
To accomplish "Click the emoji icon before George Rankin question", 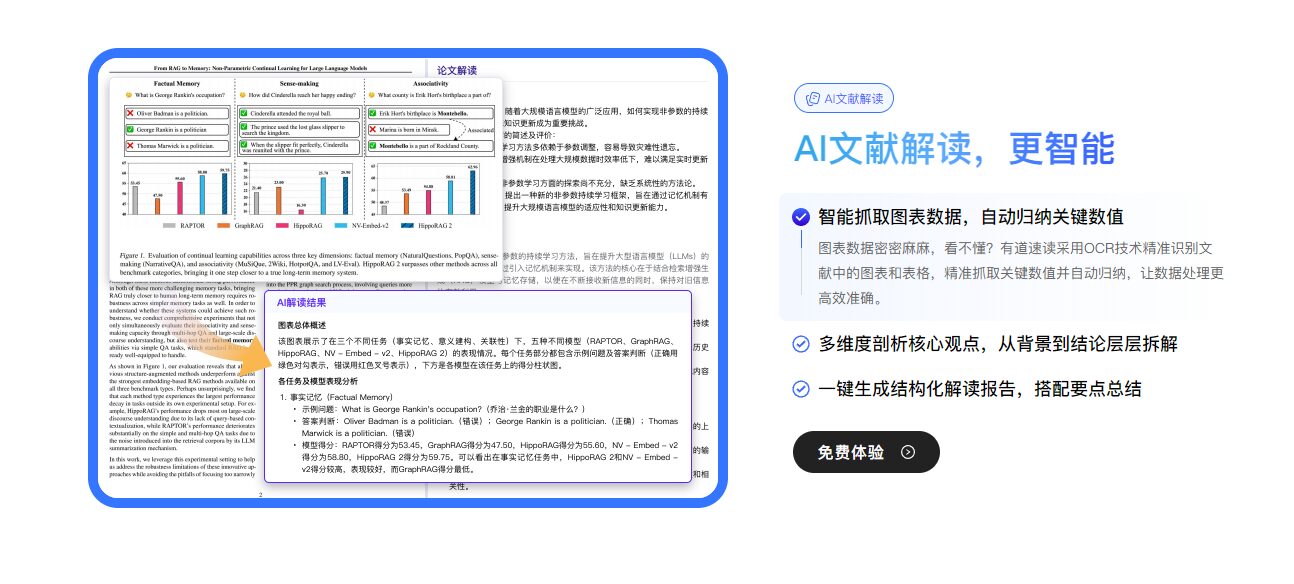I will click(x=128, y=95).
